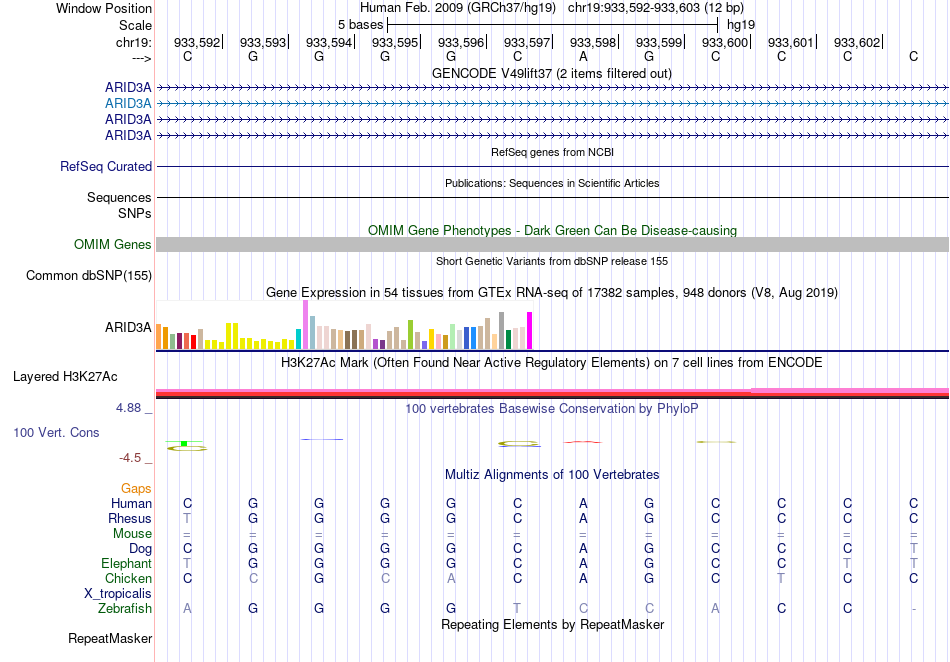Click the 100 Vert. Cons track label
The width and height of the screenshot is (950, 662).
56,433
